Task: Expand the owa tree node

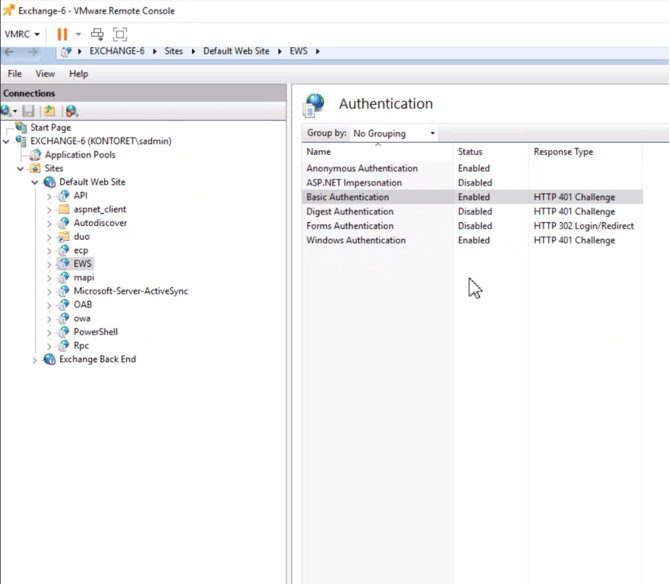Action: pyautogui.click(x=49, y=318)
